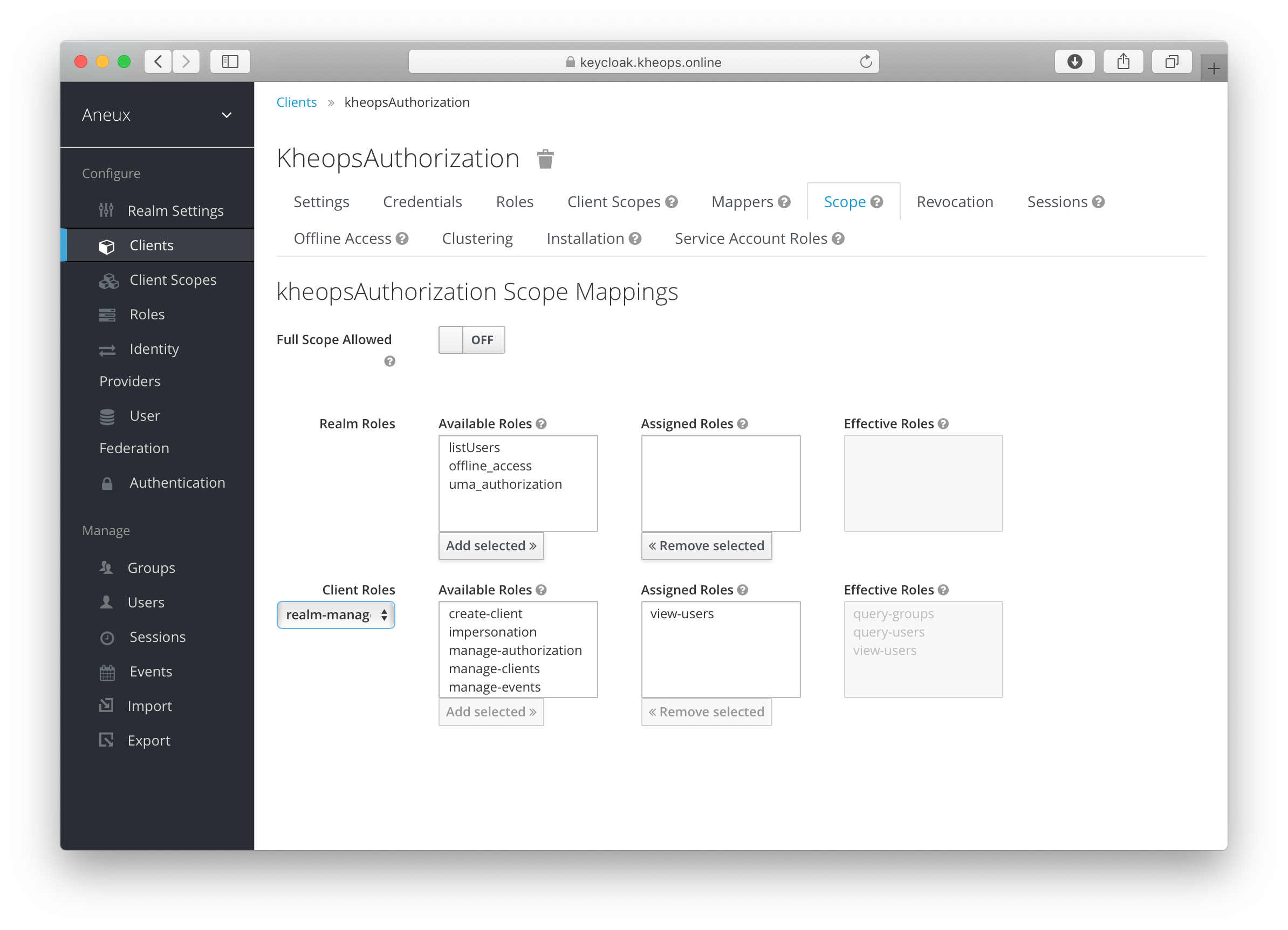The width and height of the screenshot is (1288, 930).
Task: Select manage-clients role
Action: (x=494, y=669)
